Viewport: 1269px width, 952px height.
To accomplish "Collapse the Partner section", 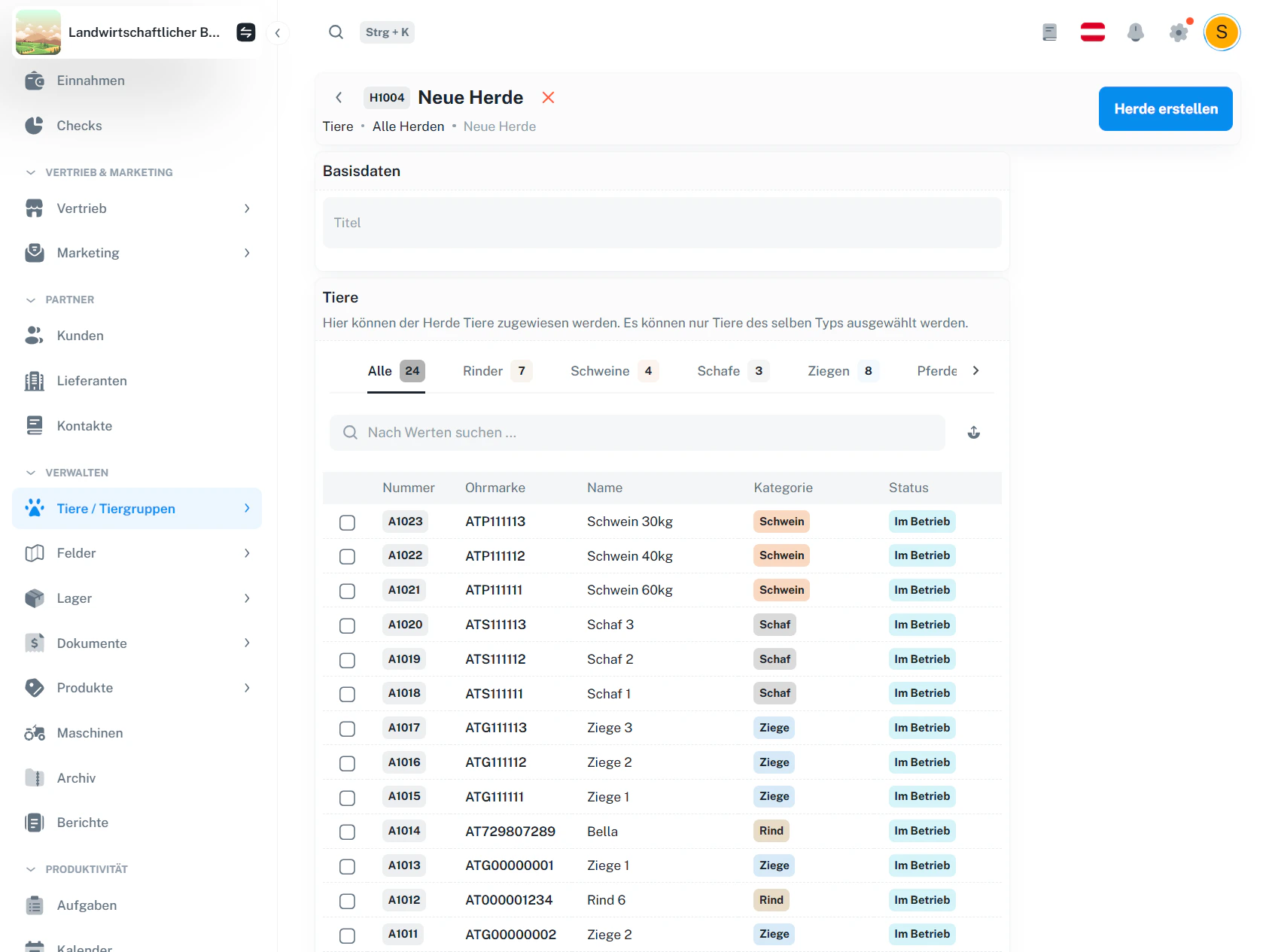I will click(x=31, y=300).
